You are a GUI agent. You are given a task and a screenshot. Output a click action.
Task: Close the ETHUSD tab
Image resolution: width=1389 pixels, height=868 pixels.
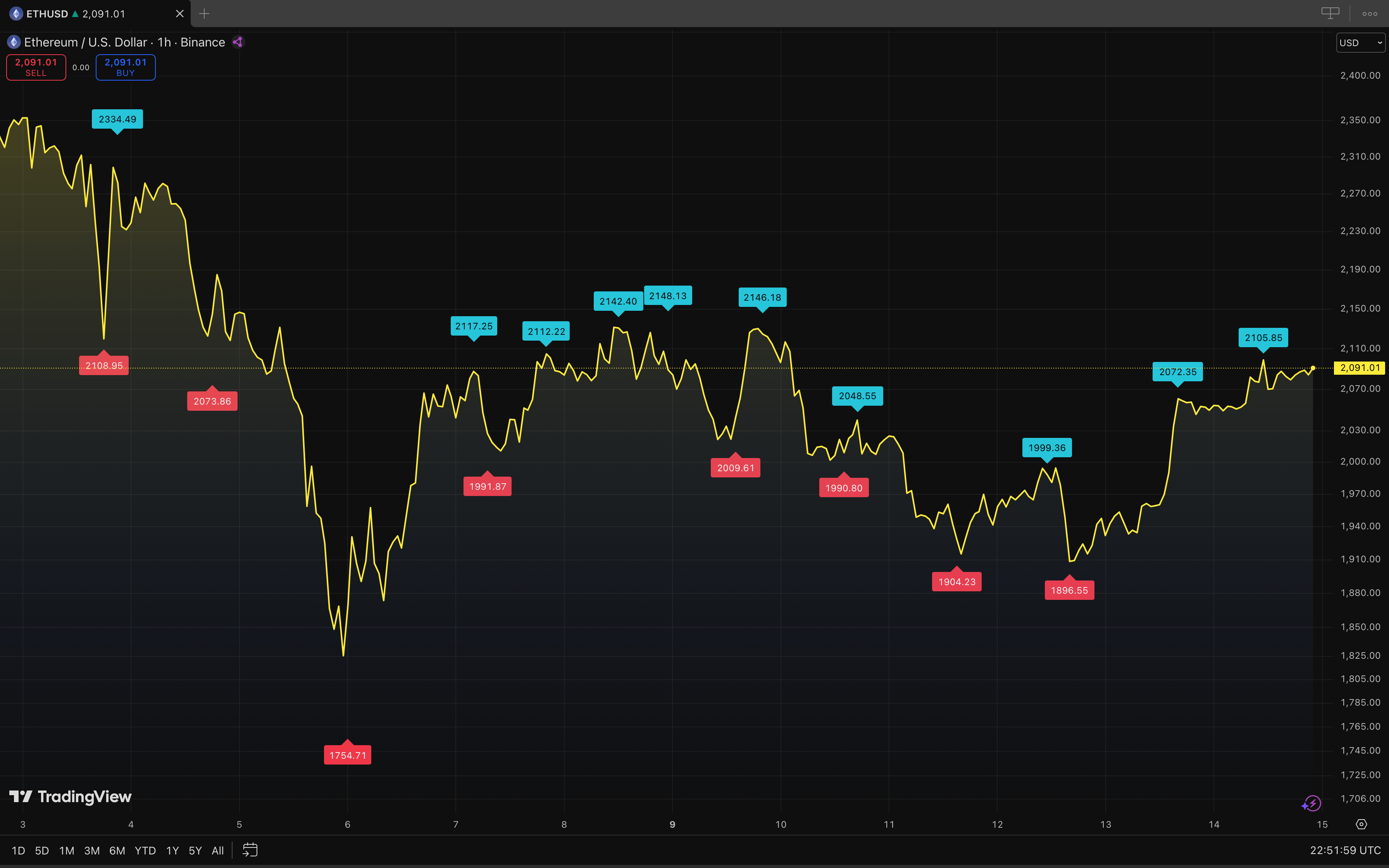[x=180, y=14]
